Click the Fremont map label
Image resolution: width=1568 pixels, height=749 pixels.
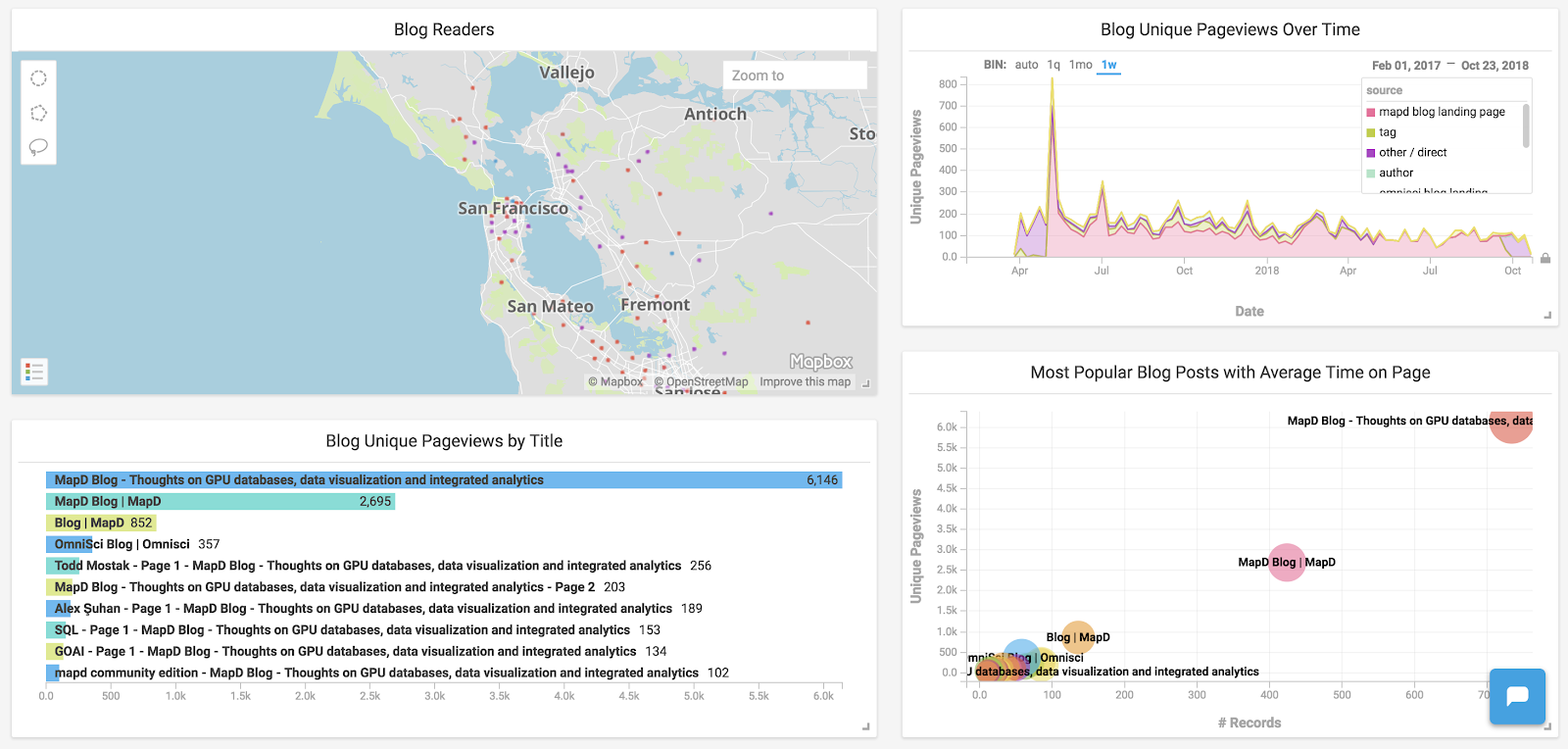tap(655, 305)
